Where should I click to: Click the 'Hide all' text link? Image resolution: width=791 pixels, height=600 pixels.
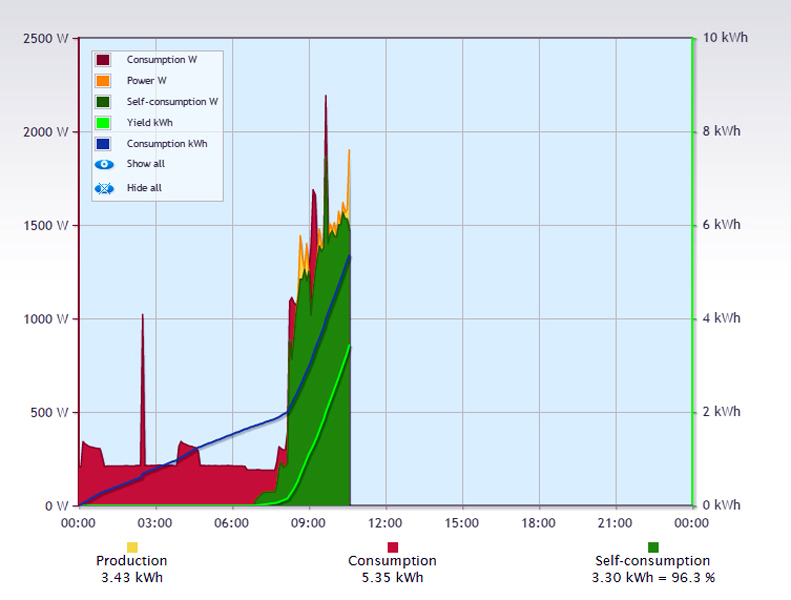tap(144, 188)
